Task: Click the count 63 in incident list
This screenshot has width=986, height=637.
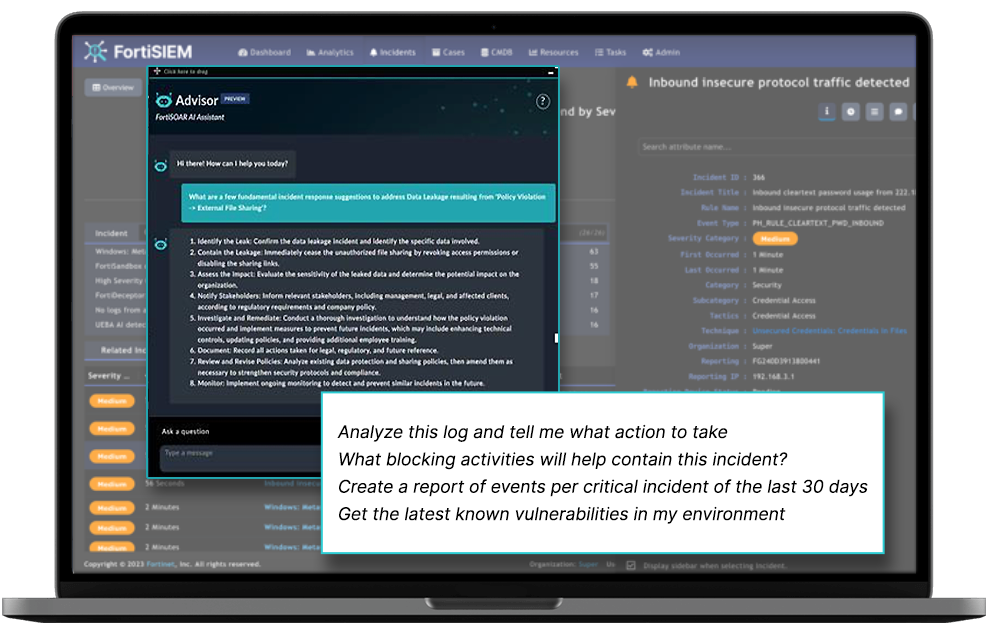Action: [x=594, y=252]
